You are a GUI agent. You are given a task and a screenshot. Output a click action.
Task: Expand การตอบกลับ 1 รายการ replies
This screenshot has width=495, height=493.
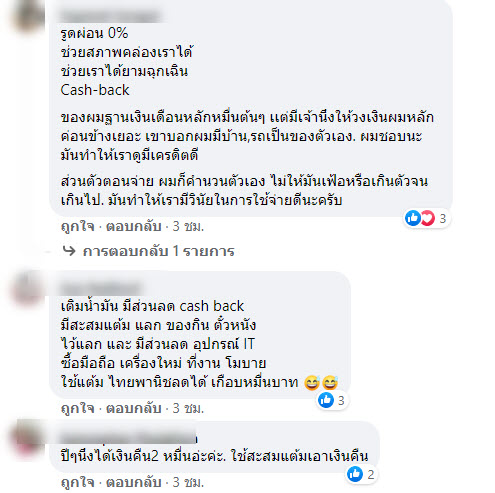coord(158,251)
